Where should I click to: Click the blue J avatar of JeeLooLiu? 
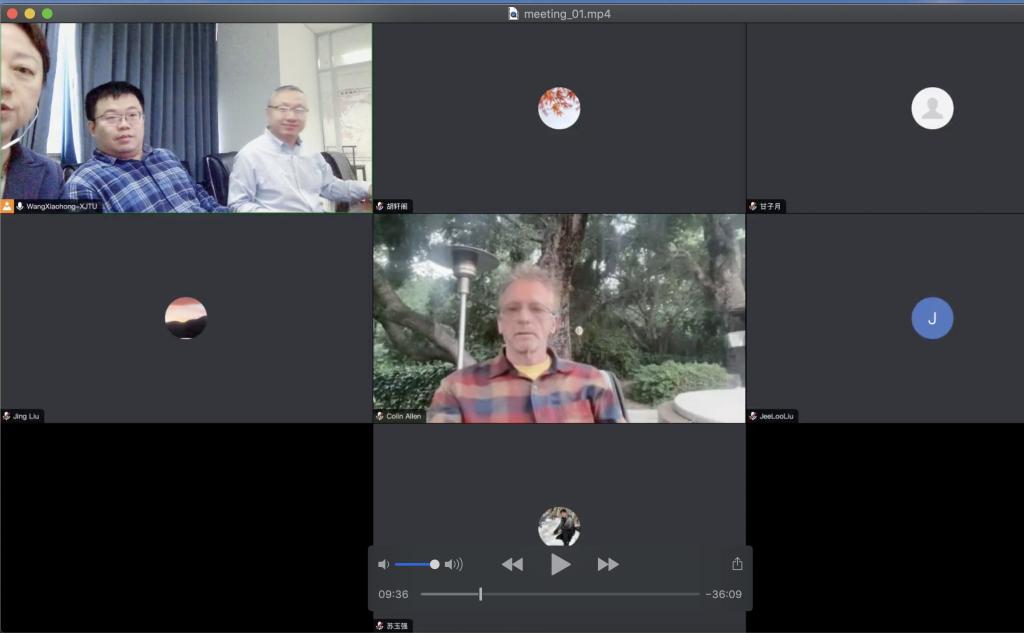coord(932,318)
